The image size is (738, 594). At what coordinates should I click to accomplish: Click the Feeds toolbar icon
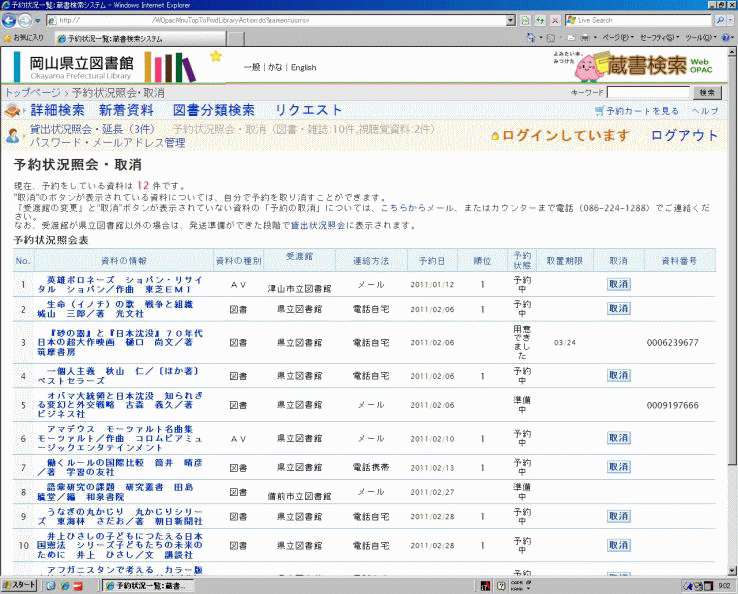coord(551,38)
